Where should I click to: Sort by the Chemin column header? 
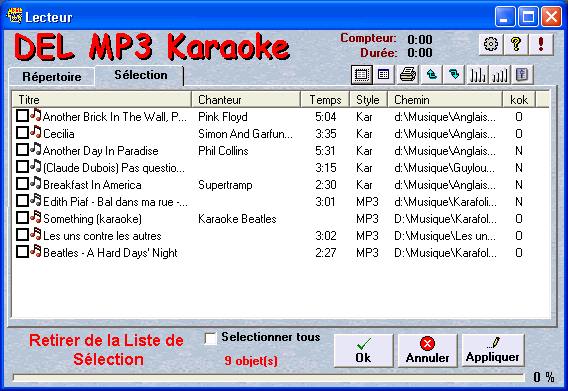tap(445, 100)
